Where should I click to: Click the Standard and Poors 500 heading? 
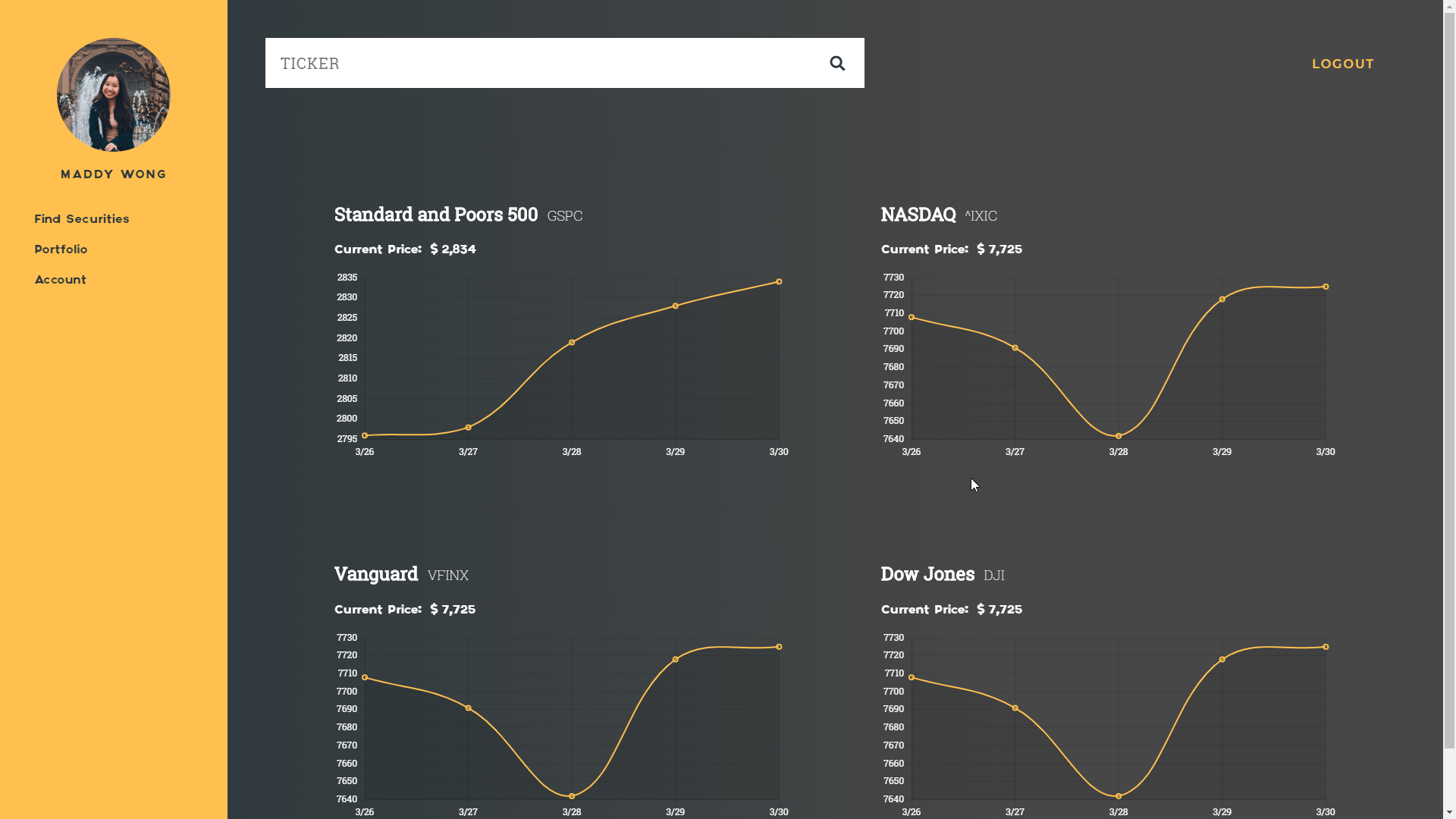[436, 215]
